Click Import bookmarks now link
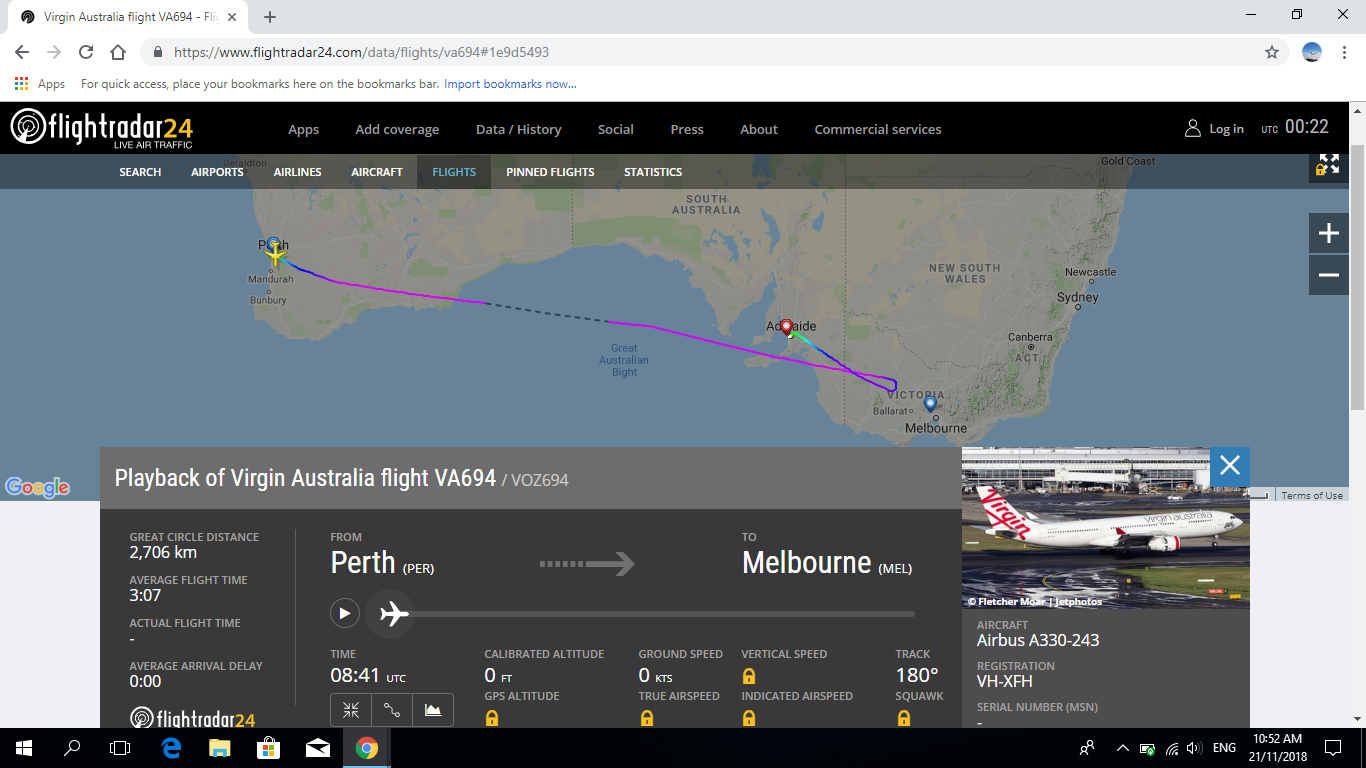 pyautogui.click(x=510, y=84)
